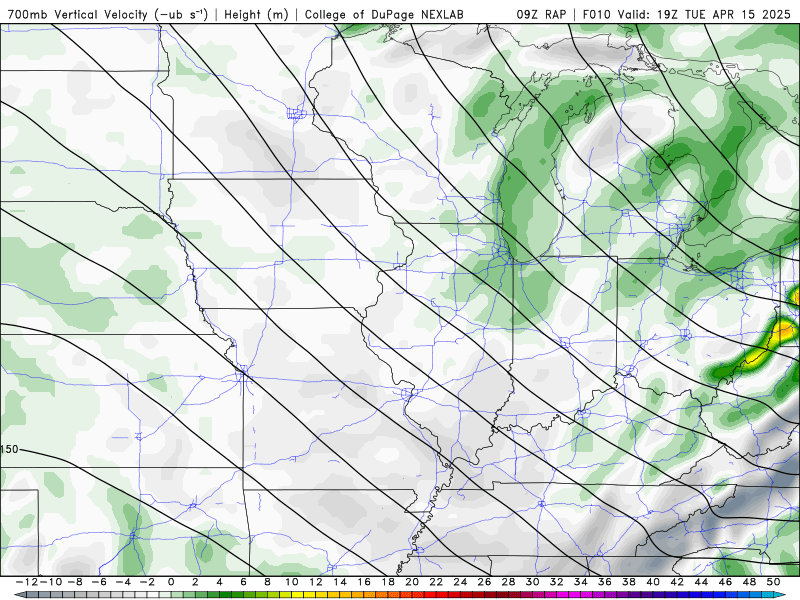The width and height of the screenshot is (800, 600).
Task: Click 'College of DuPage NEXLAB' text
Action: tap(384, 14)
